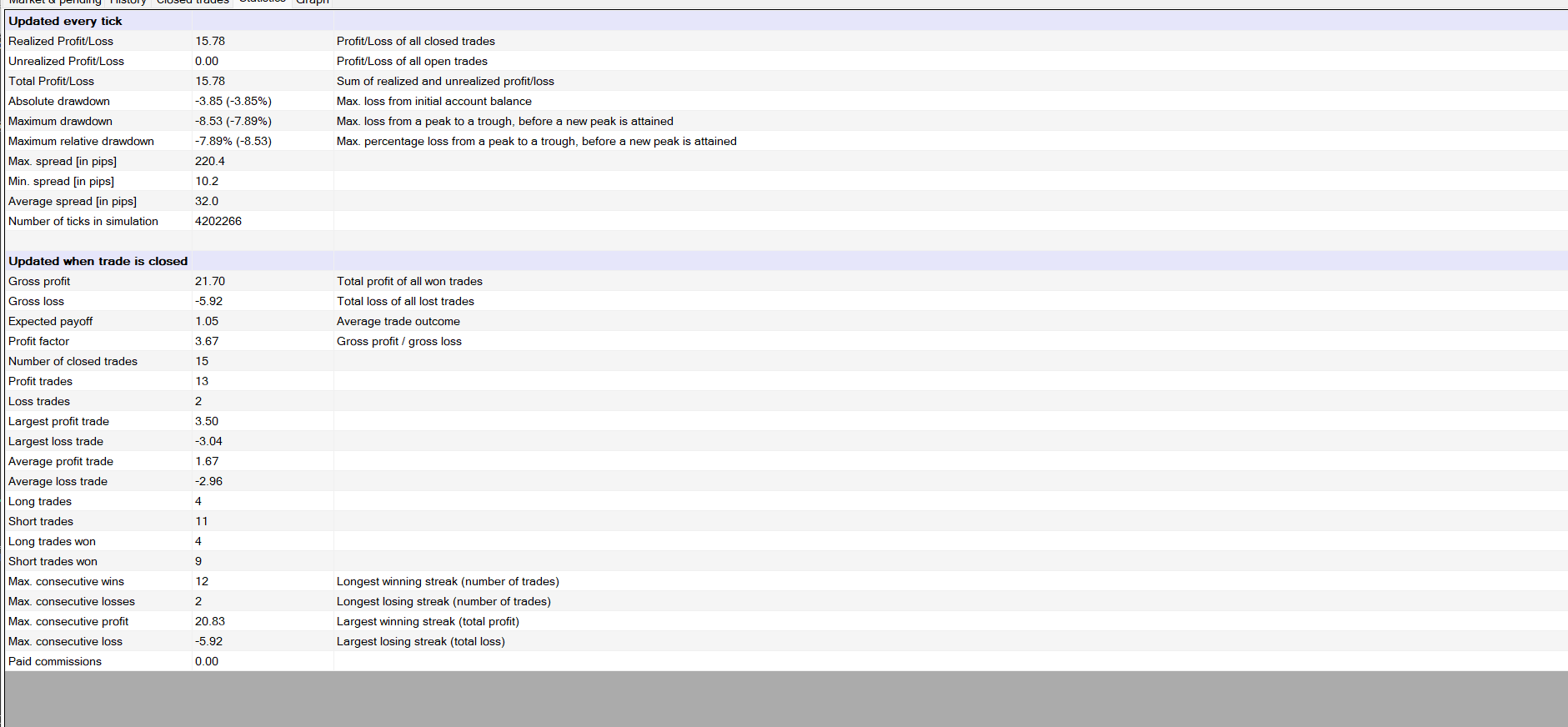Click the Absolute drawdown value -3.85 (-3.85%)

pyautogui.click(x=233, y=101)
